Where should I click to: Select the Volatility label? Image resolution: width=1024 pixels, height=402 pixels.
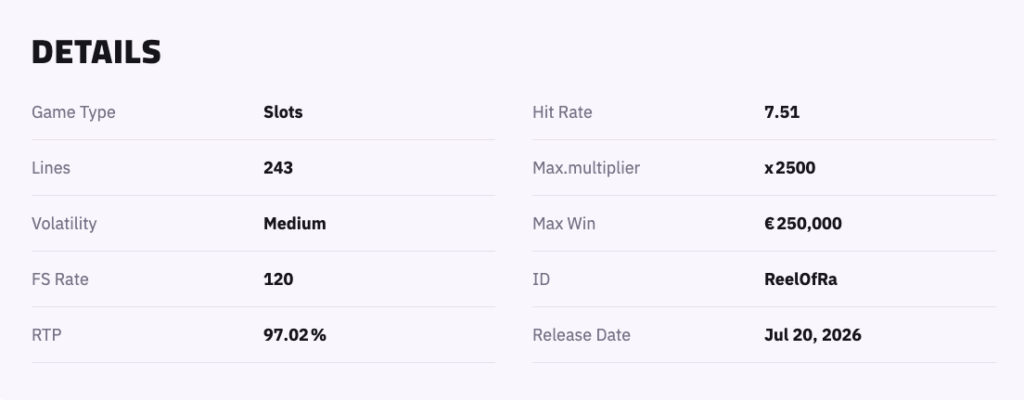click(64, 224)
